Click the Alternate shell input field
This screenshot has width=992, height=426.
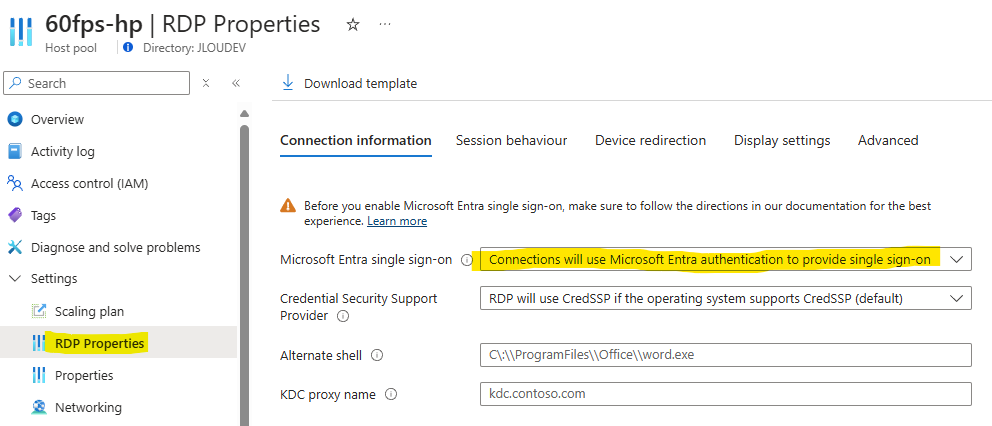tap(726, 355)
